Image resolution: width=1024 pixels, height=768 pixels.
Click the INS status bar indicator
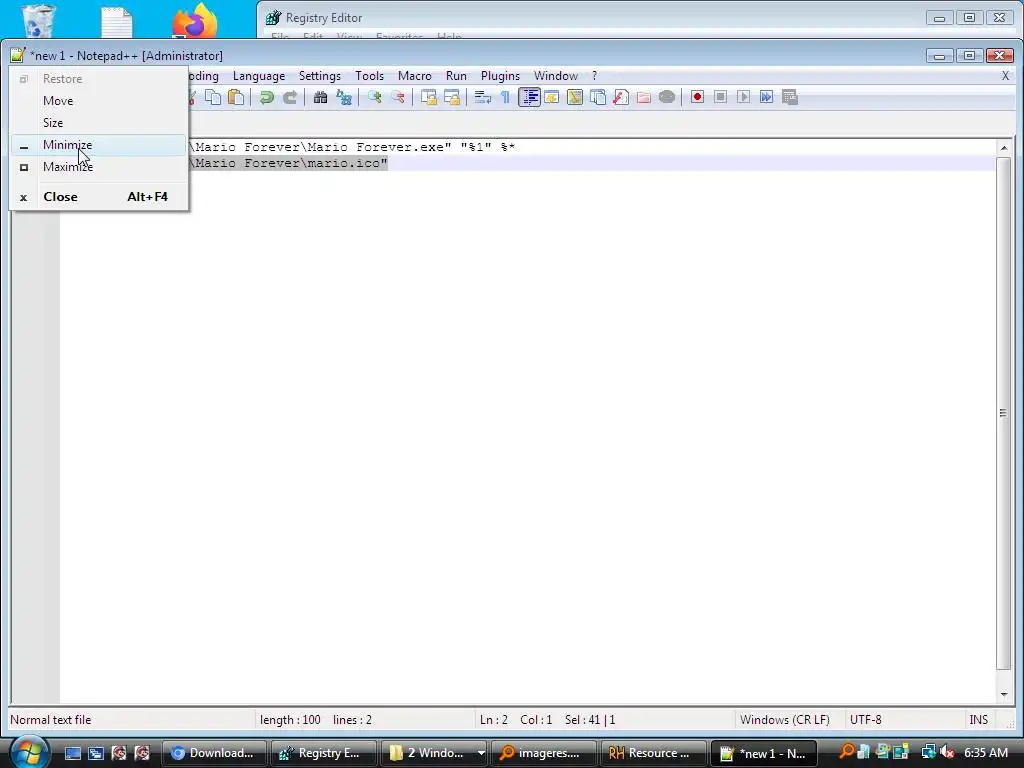pyautogui.click(x=978, y=720)
